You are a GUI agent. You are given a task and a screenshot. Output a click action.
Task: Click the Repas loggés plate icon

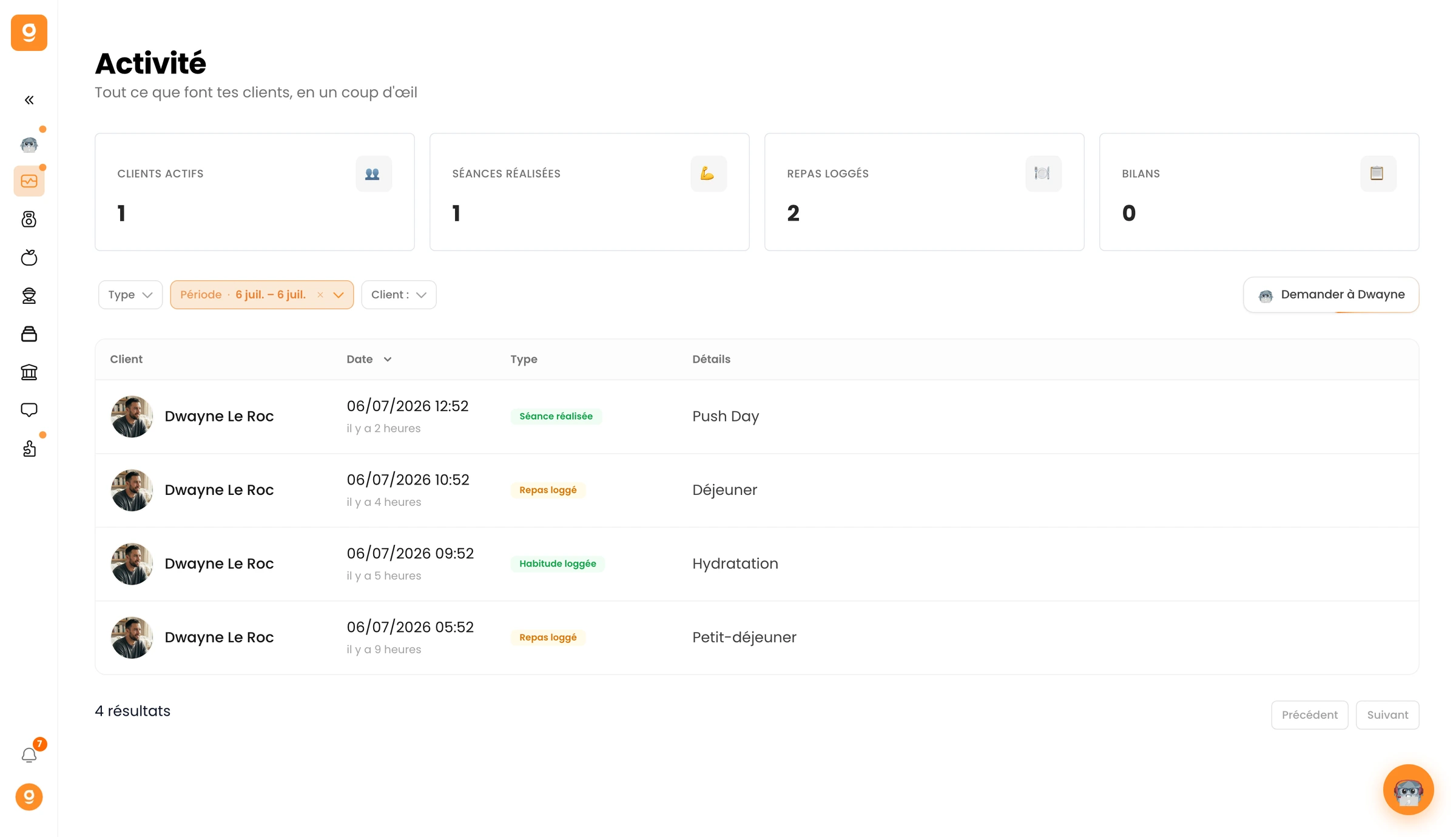click(1043, 174)
